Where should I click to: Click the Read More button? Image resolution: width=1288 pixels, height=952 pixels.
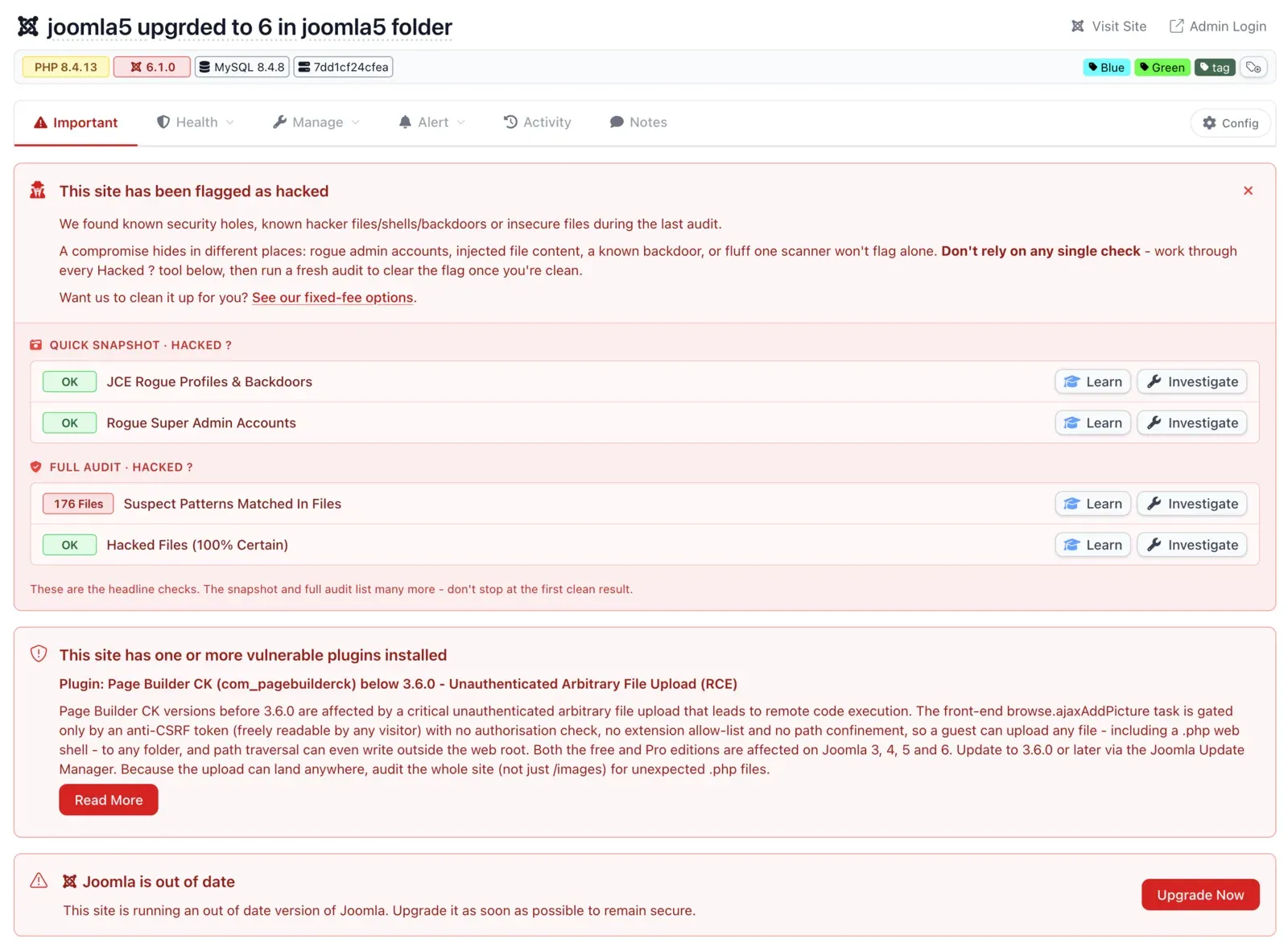109,800
